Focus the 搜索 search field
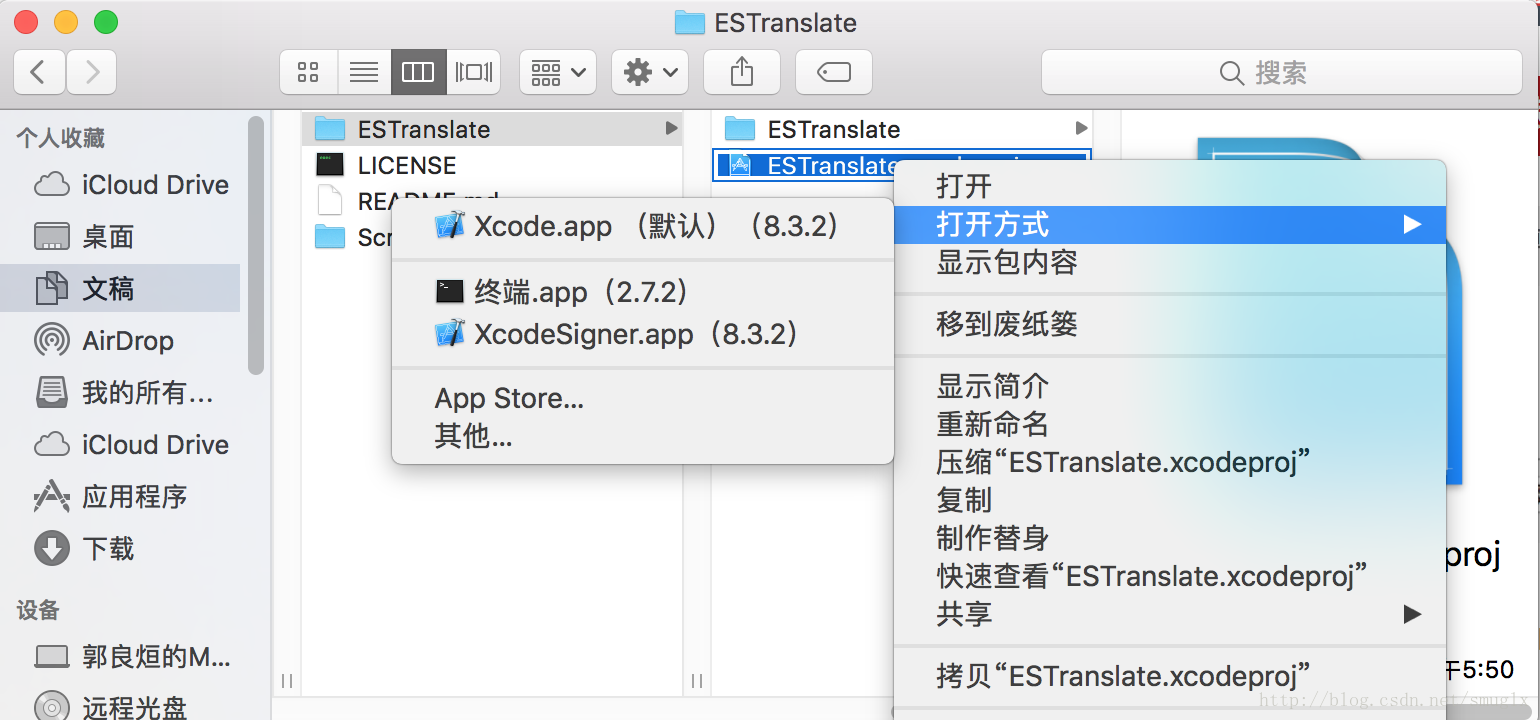The height and width of the screenshot is (720, 1540). [x=1281, y=72]
